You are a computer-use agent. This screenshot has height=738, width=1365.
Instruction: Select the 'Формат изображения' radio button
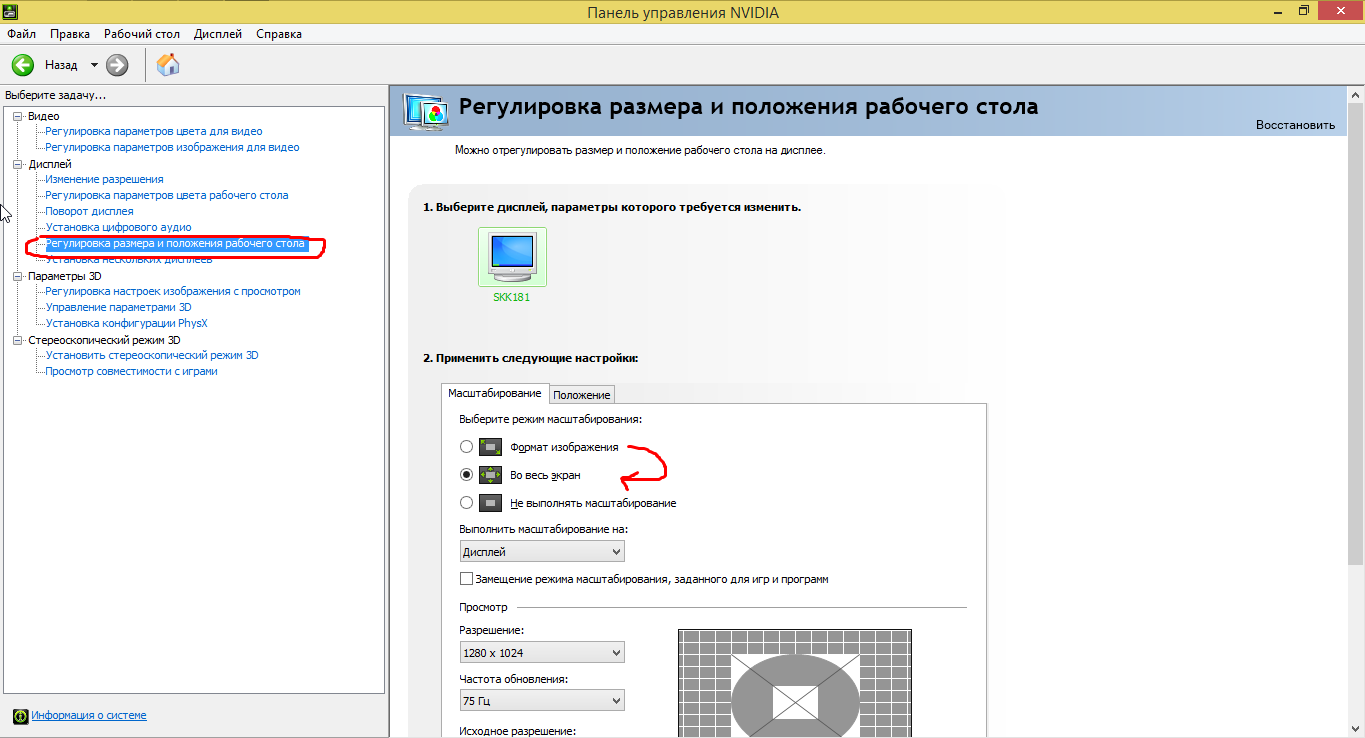[466, 447]
